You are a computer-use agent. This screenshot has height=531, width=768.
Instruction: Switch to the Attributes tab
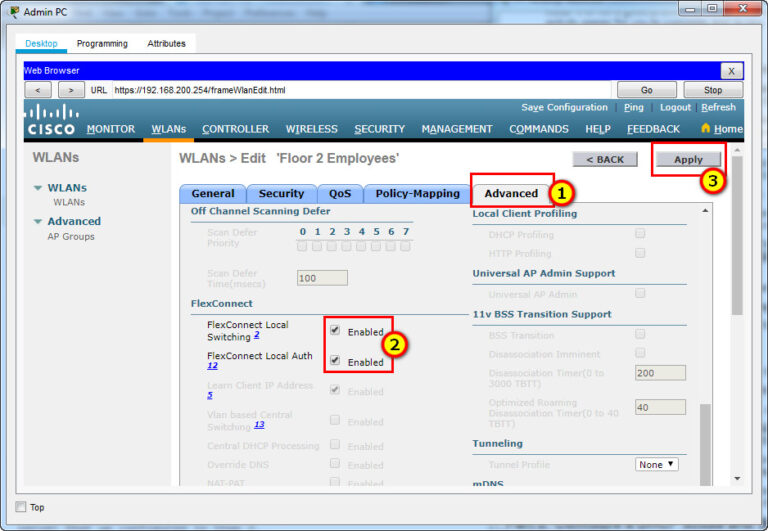click(x=167, y=44)
